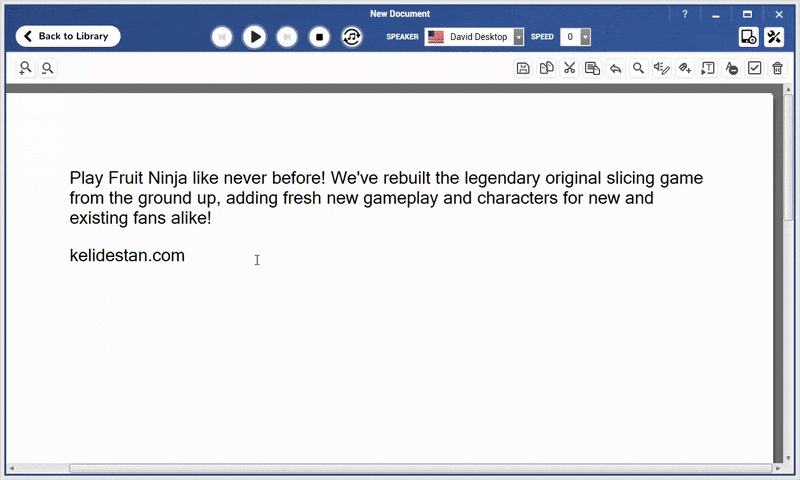Click the scissors cut icon
The width and height of the screenshot is (800, 480).
click(569, 68)
